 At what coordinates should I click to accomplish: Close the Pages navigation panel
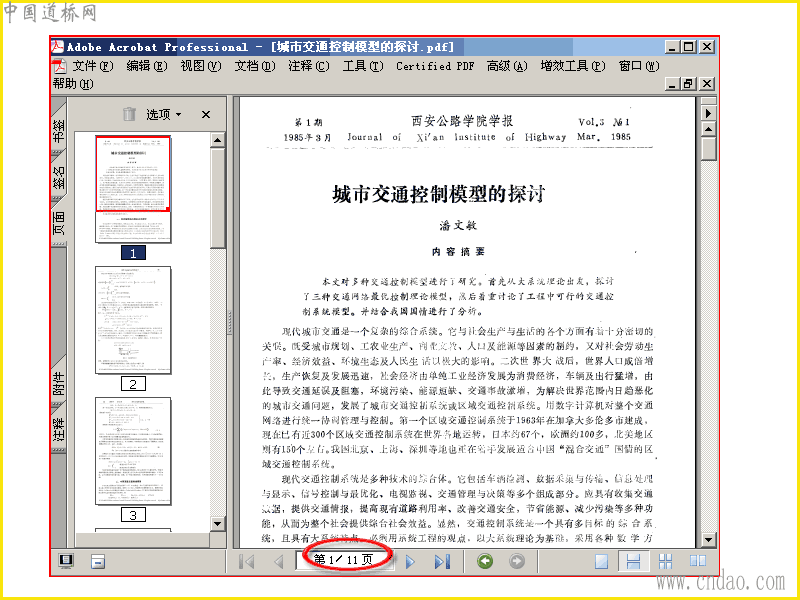click(x=206, y=114)
